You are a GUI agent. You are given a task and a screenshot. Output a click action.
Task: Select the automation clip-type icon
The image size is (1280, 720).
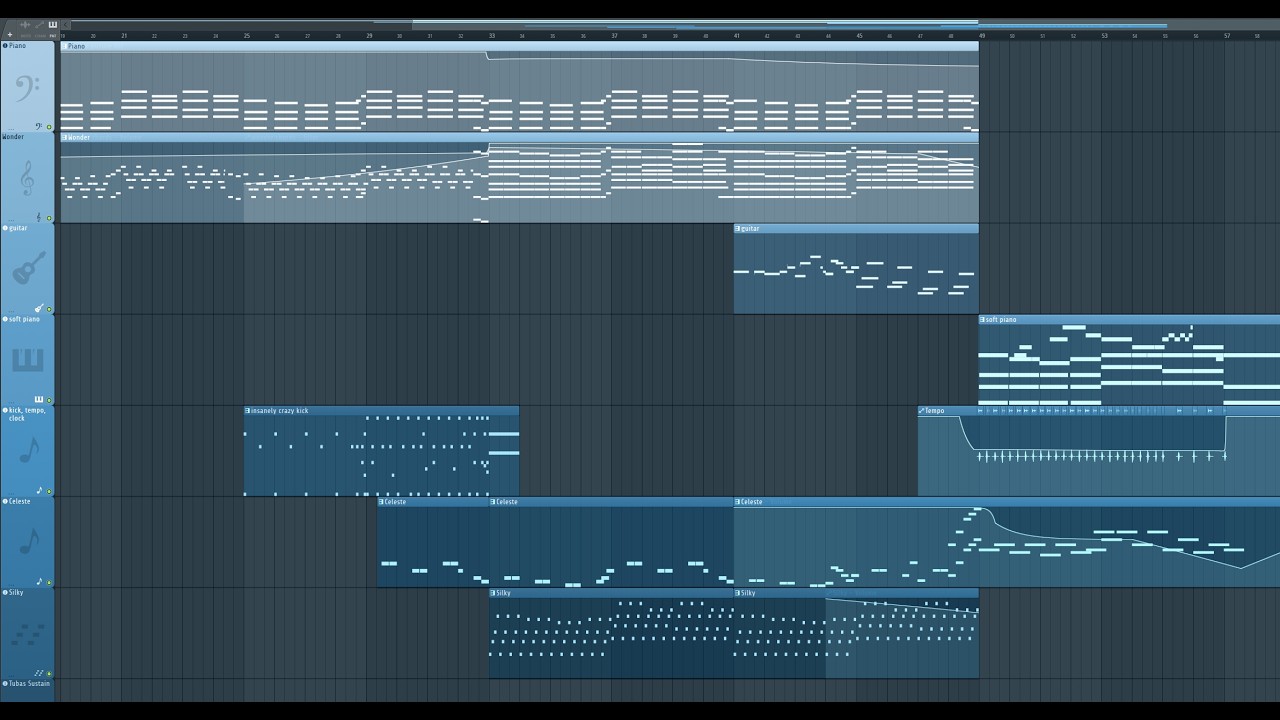(39, 24)
